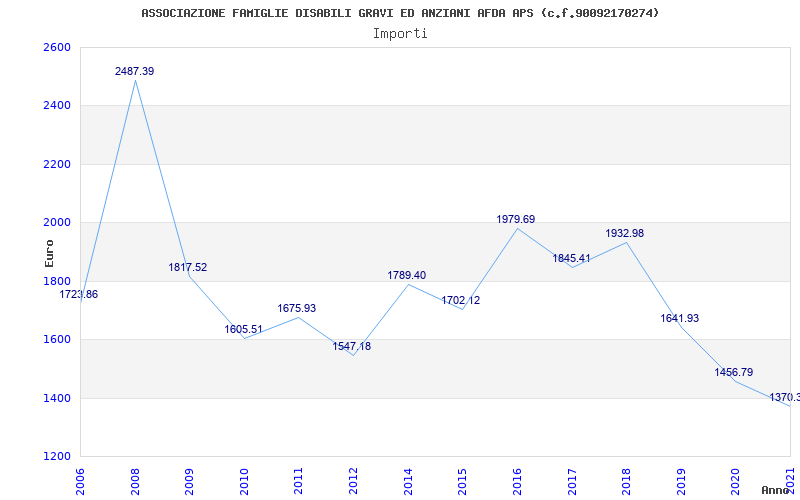Click data label 1817.52
This screenshot has width=800, height=500.
pos(188,267)
